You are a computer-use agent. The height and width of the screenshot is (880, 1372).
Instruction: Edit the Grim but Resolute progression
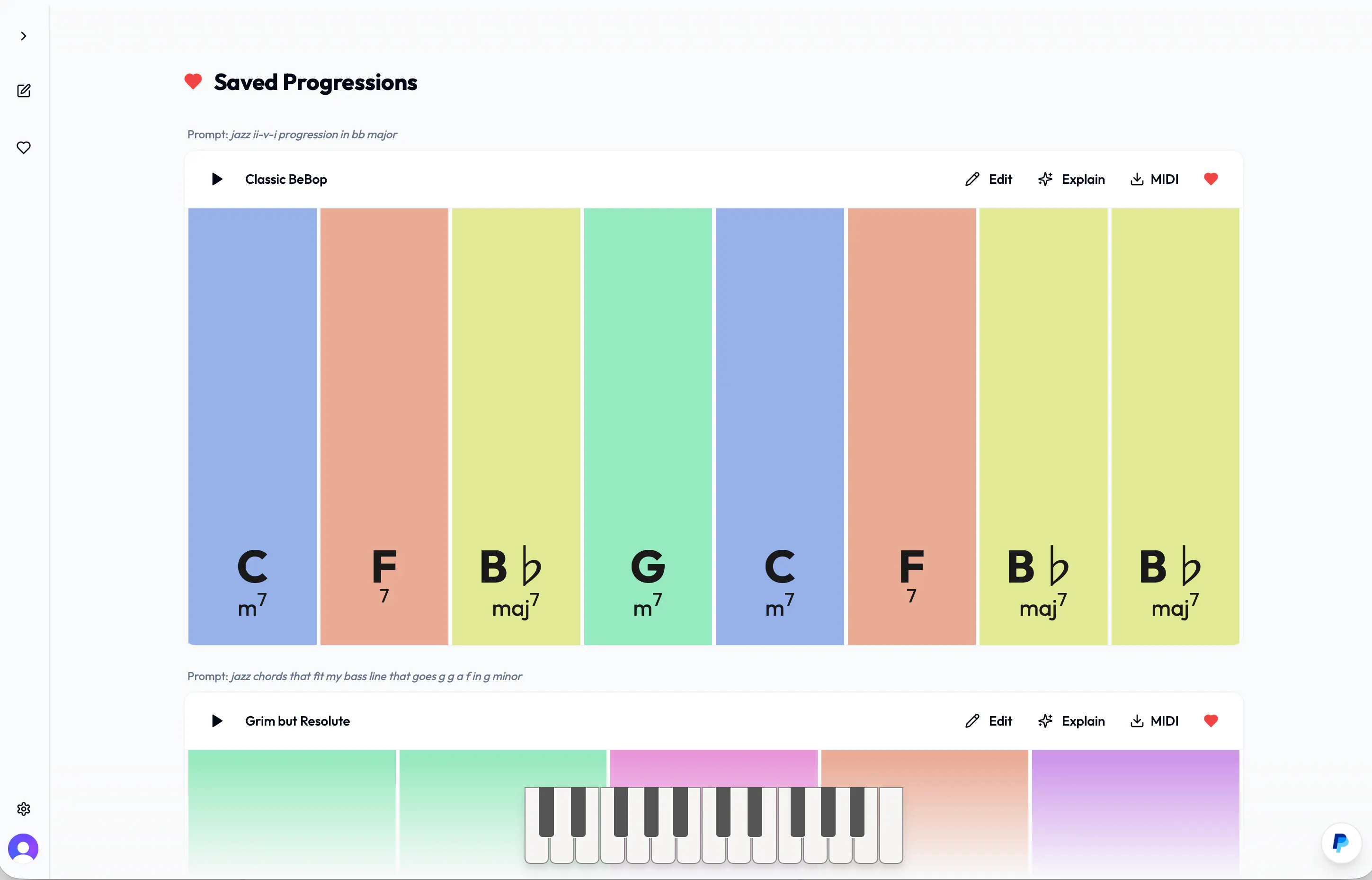988,721
